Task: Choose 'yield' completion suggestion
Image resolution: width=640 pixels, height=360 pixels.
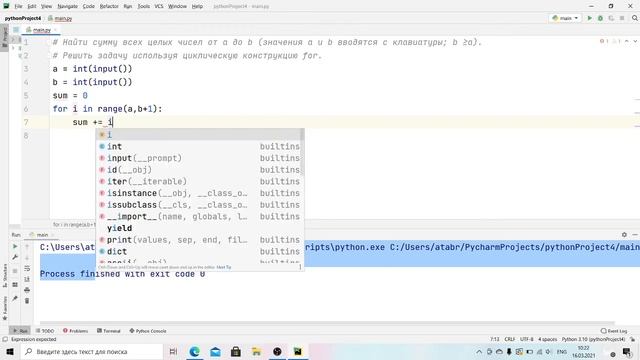Action: (200, 228)
